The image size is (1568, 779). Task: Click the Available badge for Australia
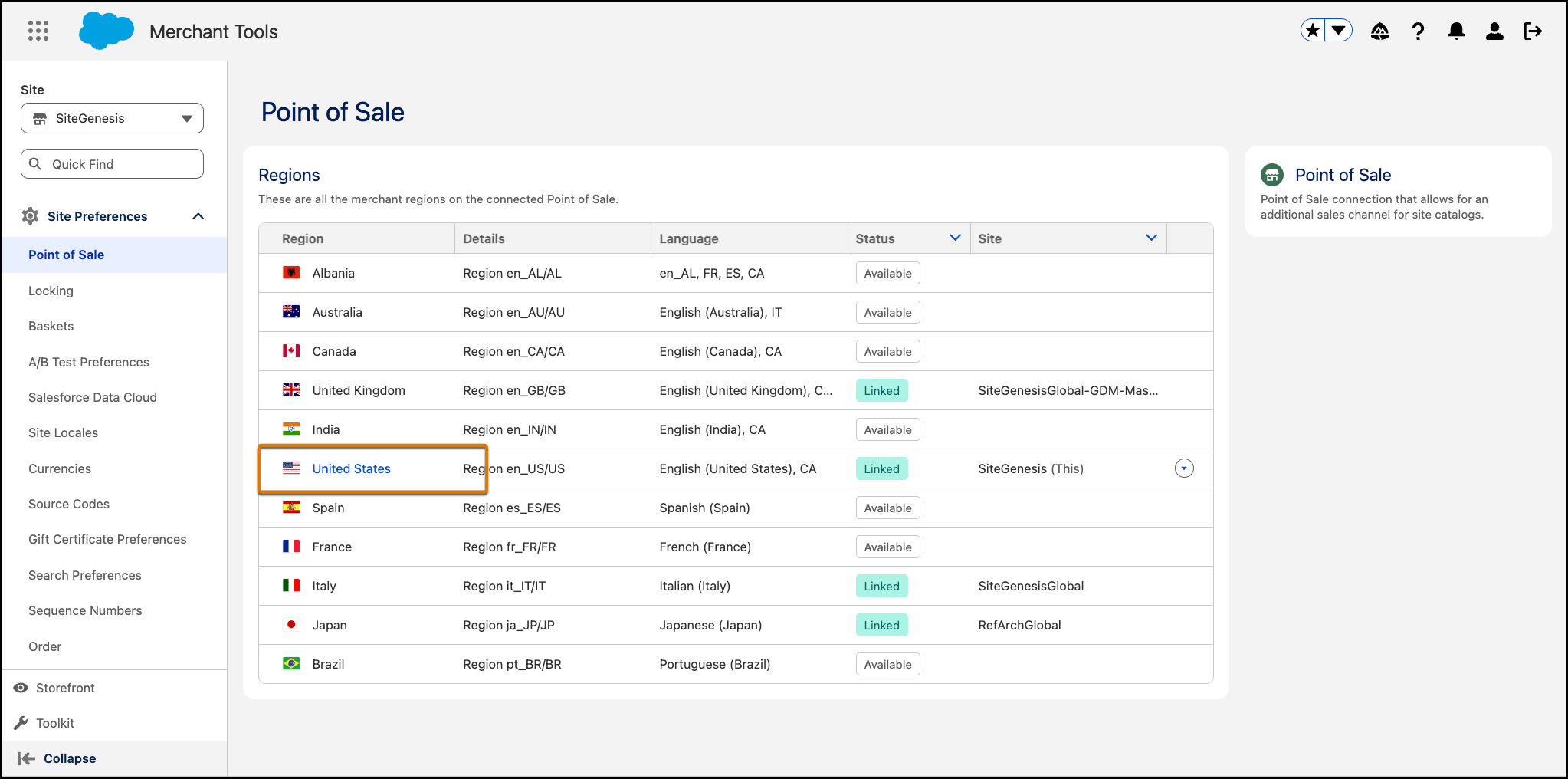tap(888, 313)
